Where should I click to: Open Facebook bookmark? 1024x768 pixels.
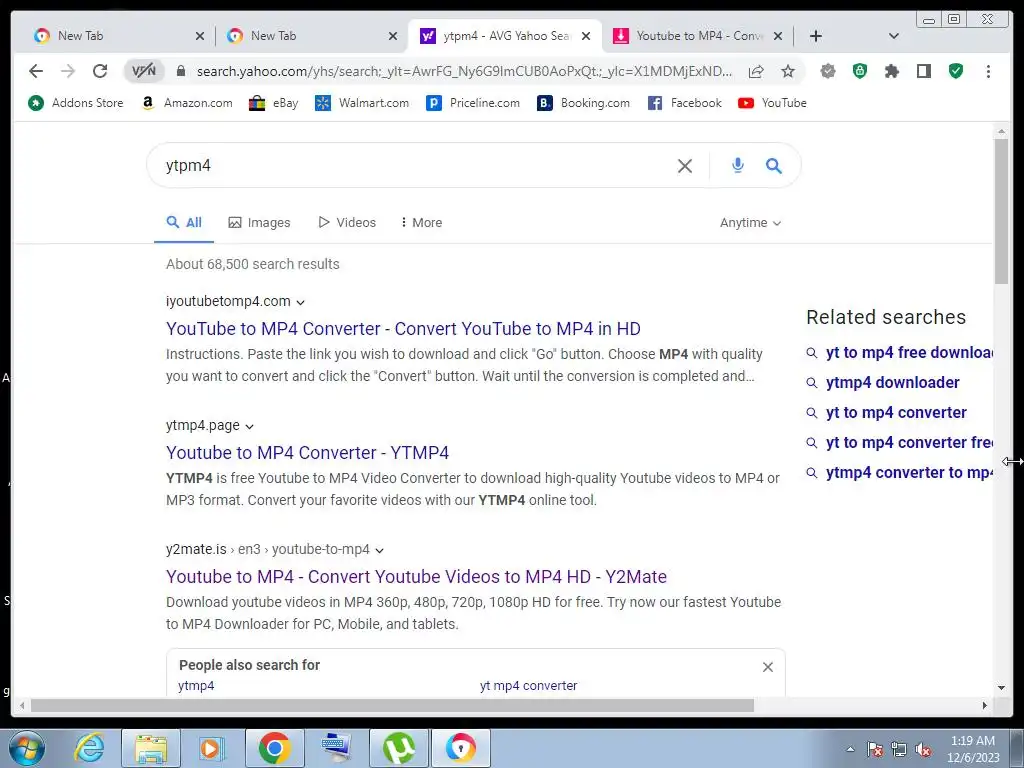[x=685, y=103]
